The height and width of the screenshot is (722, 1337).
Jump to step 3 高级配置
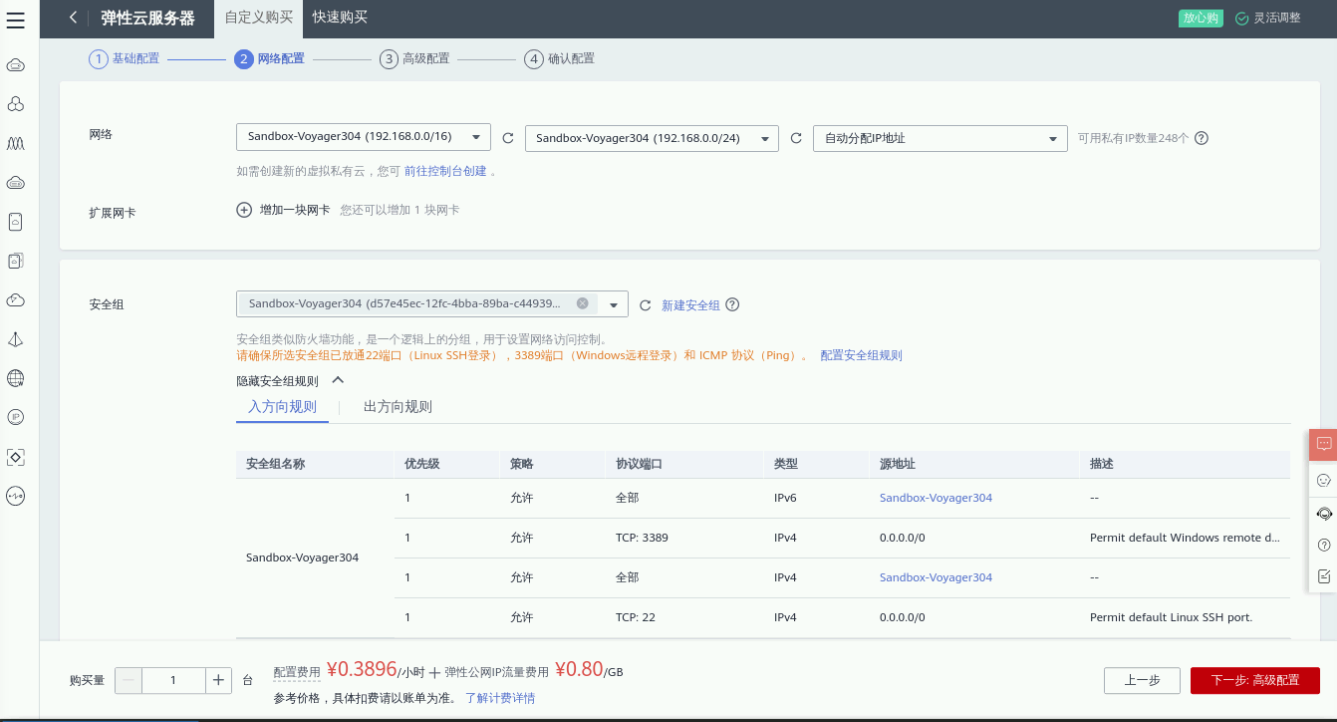tap(415, 59)
